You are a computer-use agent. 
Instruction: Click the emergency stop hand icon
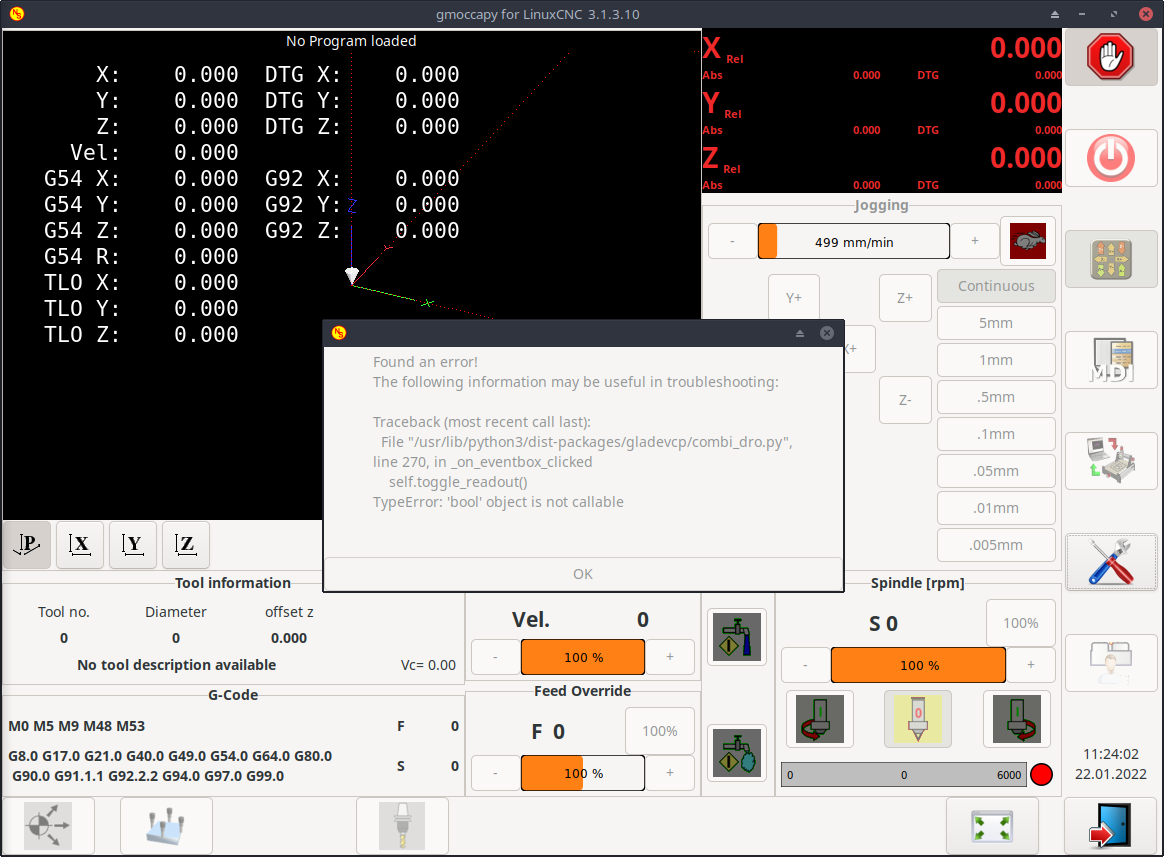pos(1111,56)
